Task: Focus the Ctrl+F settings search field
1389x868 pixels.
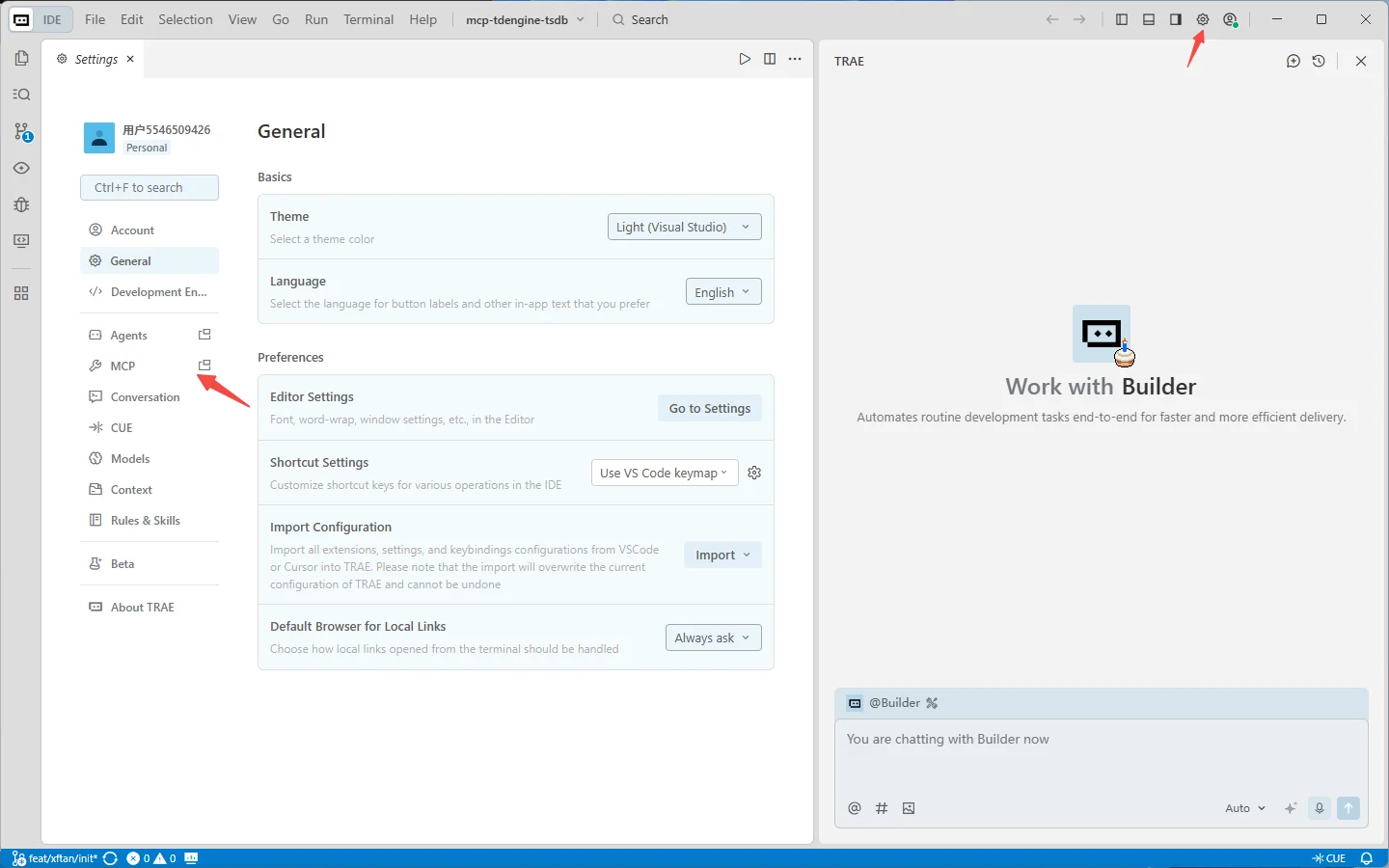Action: [x=150, y=187]
